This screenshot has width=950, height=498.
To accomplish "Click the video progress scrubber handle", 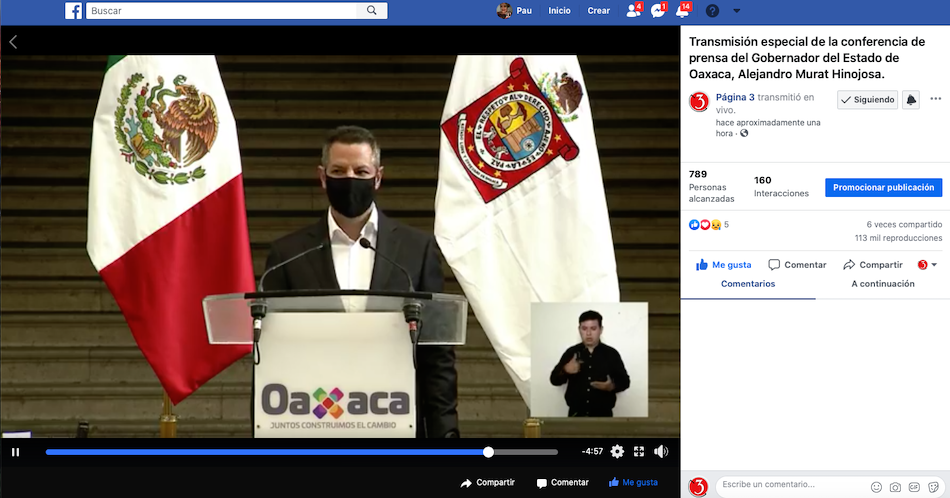I will tap(488, 452).
